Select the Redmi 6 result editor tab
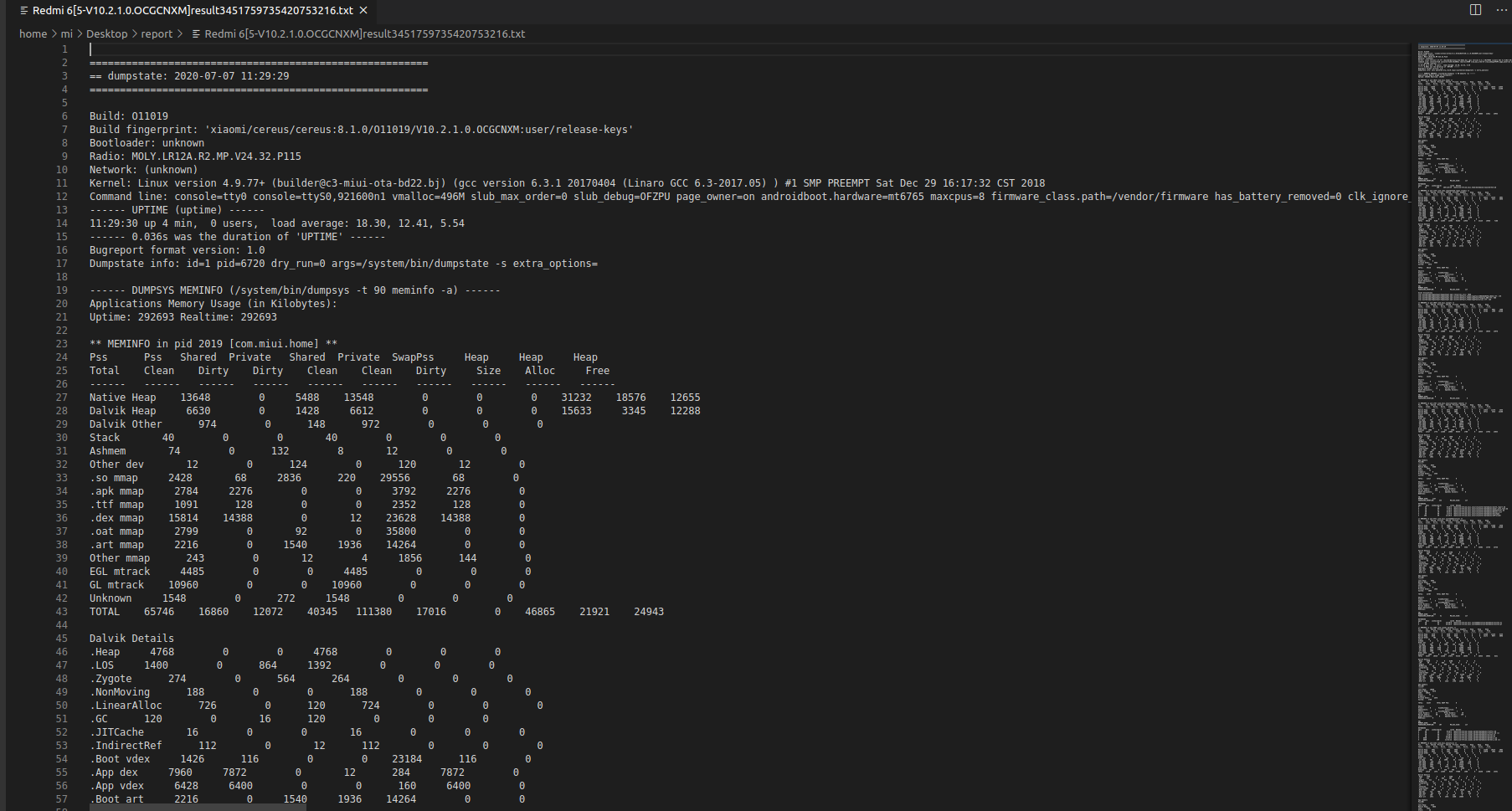The image size is (1512, 811). click(x=193, y=11)
